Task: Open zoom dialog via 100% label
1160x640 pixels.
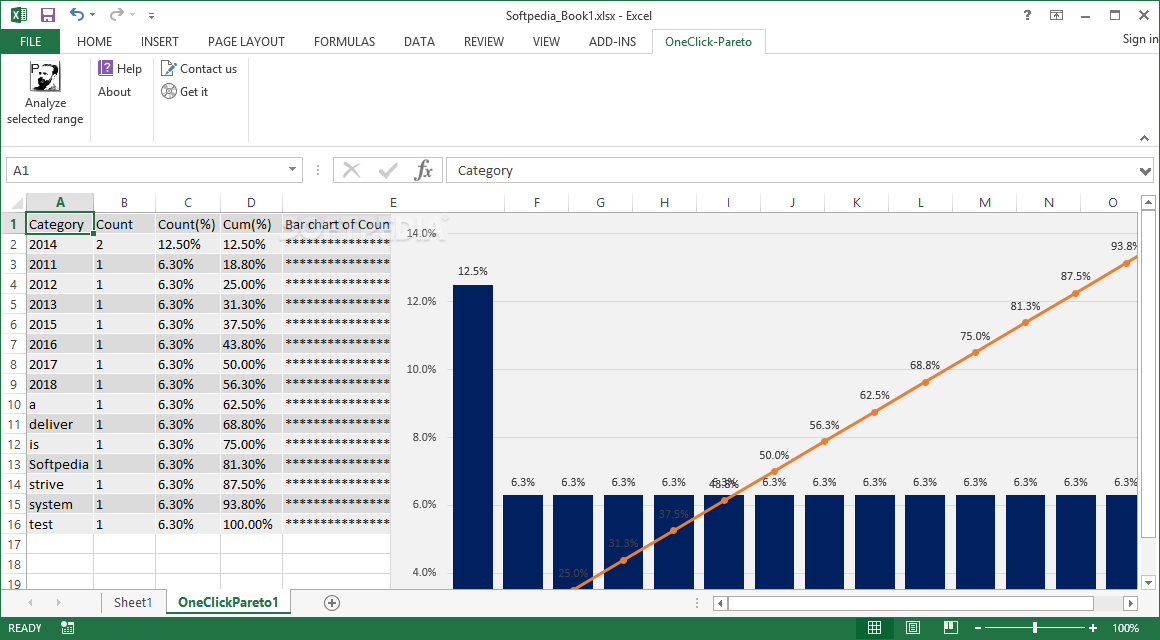Action: [1125, 628]
